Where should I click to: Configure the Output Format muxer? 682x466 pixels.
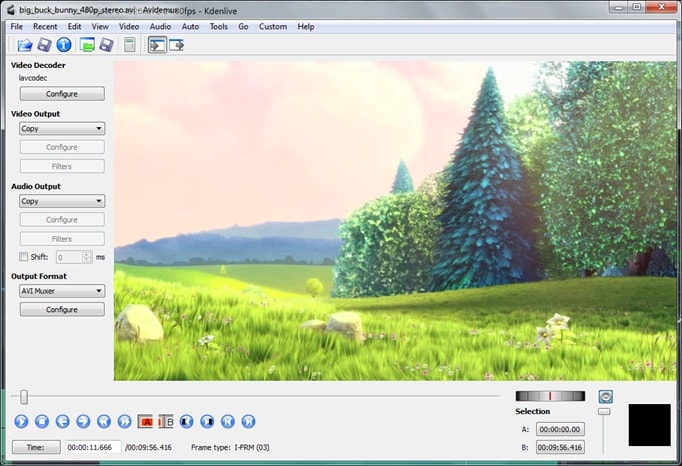(62, 309)
